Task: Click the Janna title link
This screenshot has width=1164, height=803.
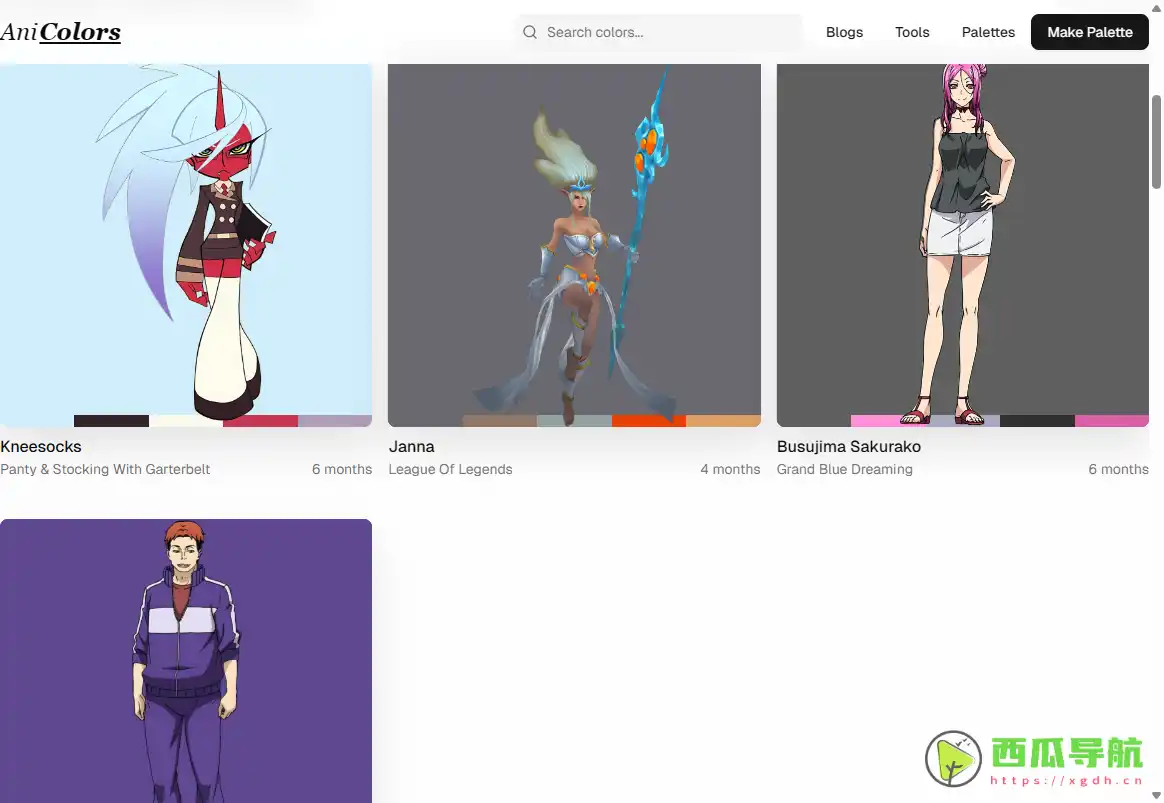Action: coord(412,447)
